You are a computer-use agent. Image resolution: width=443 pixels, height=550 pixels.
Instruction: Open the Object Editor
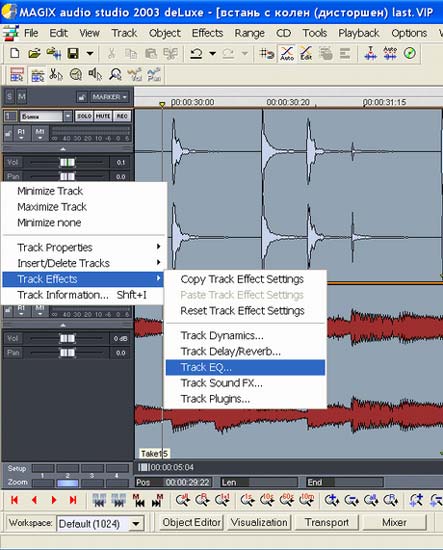point(192,523)
